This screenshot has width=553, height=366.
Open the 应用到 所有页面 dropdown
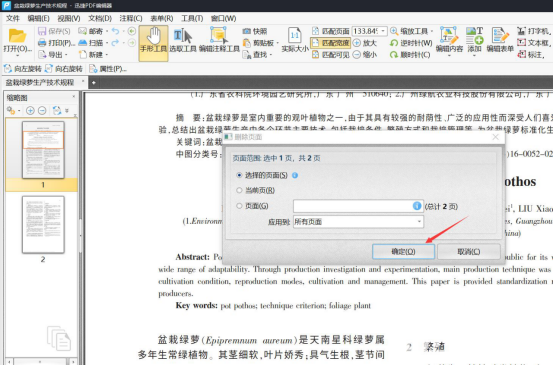click(358, 222)
